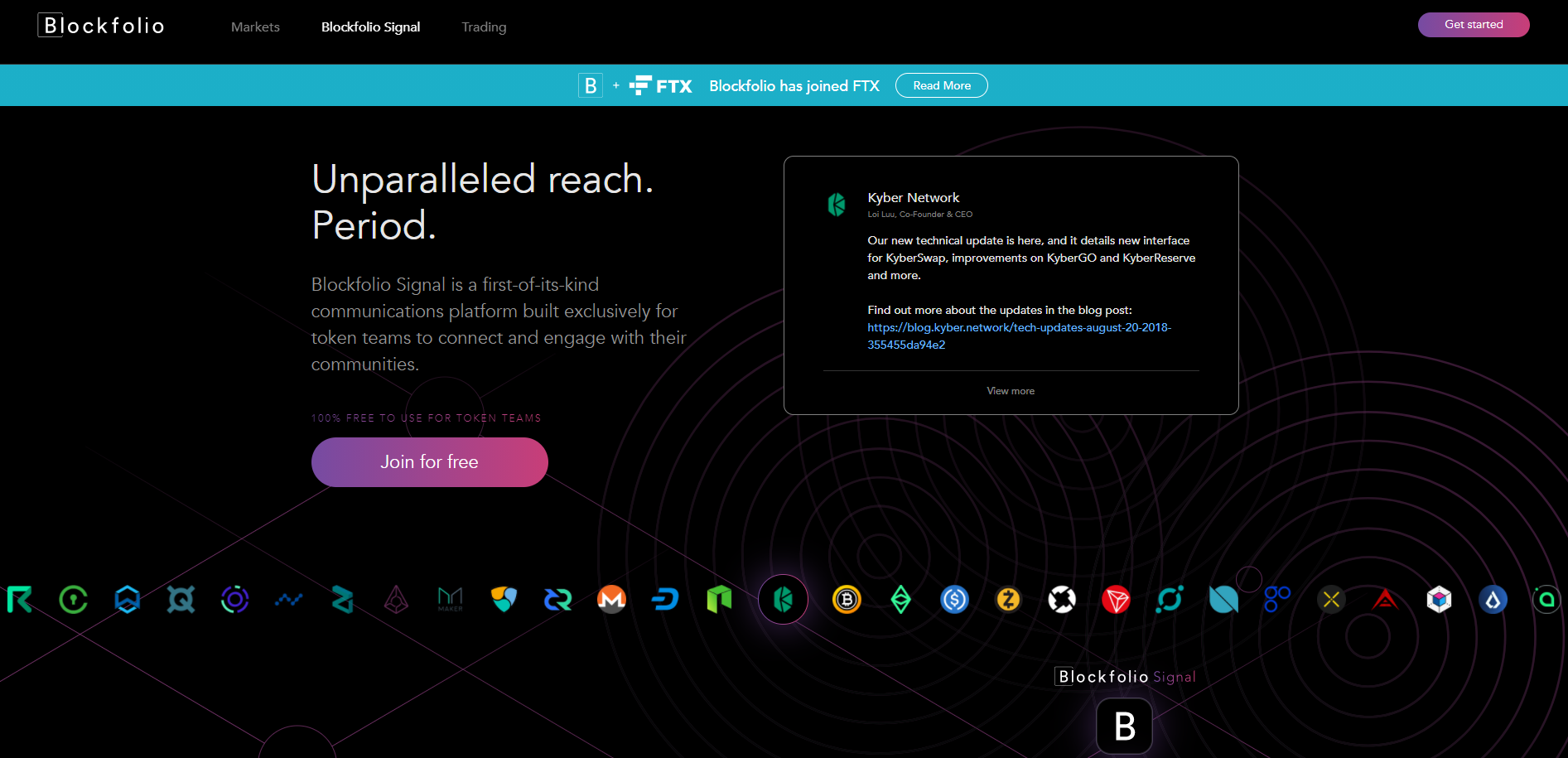Click Read More in the FTX banner
This screenshot has height=758, width=1568.
click(x=942, y=85)
